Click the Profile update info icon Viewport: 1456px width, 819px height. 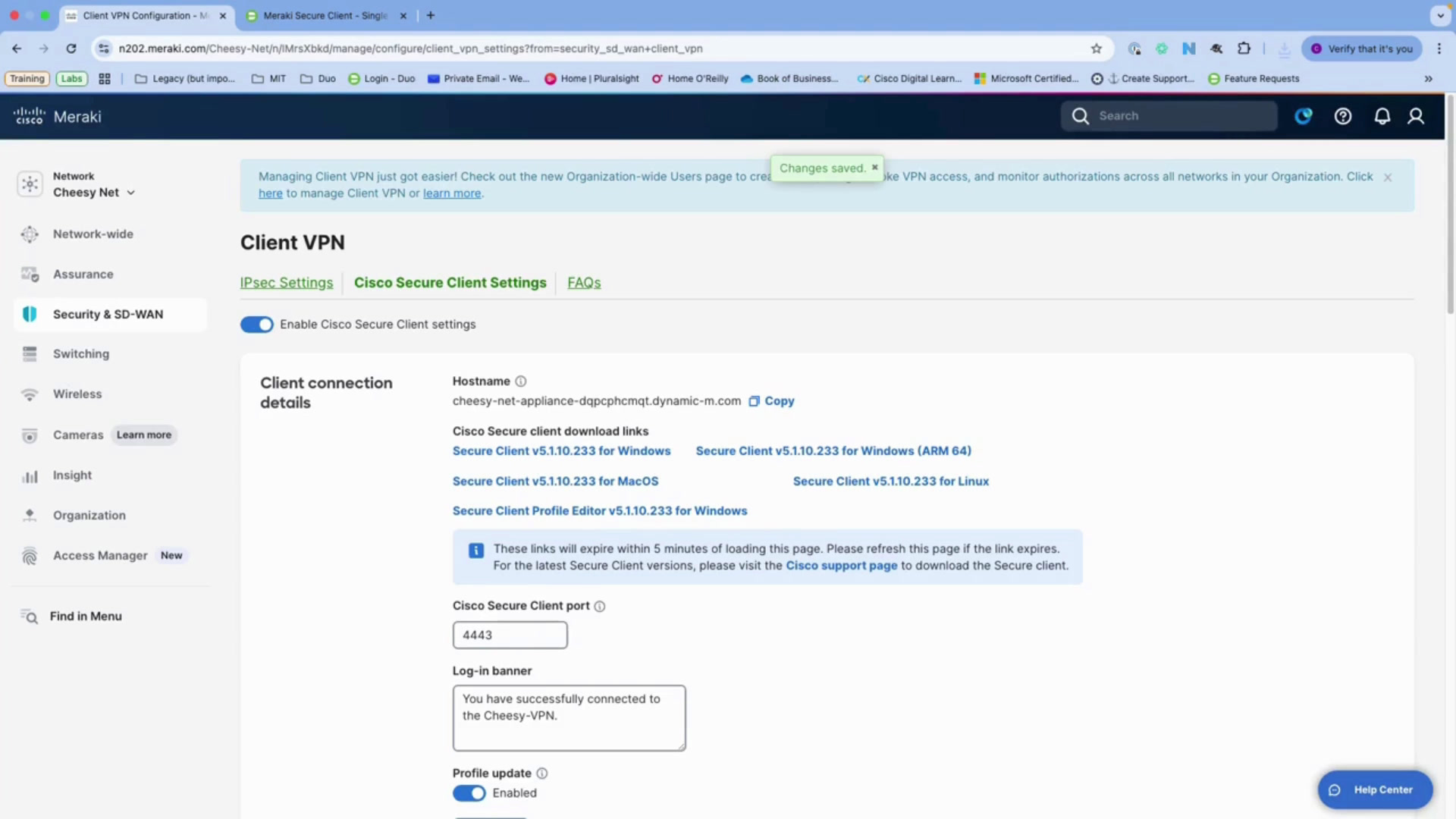(542, 773)
